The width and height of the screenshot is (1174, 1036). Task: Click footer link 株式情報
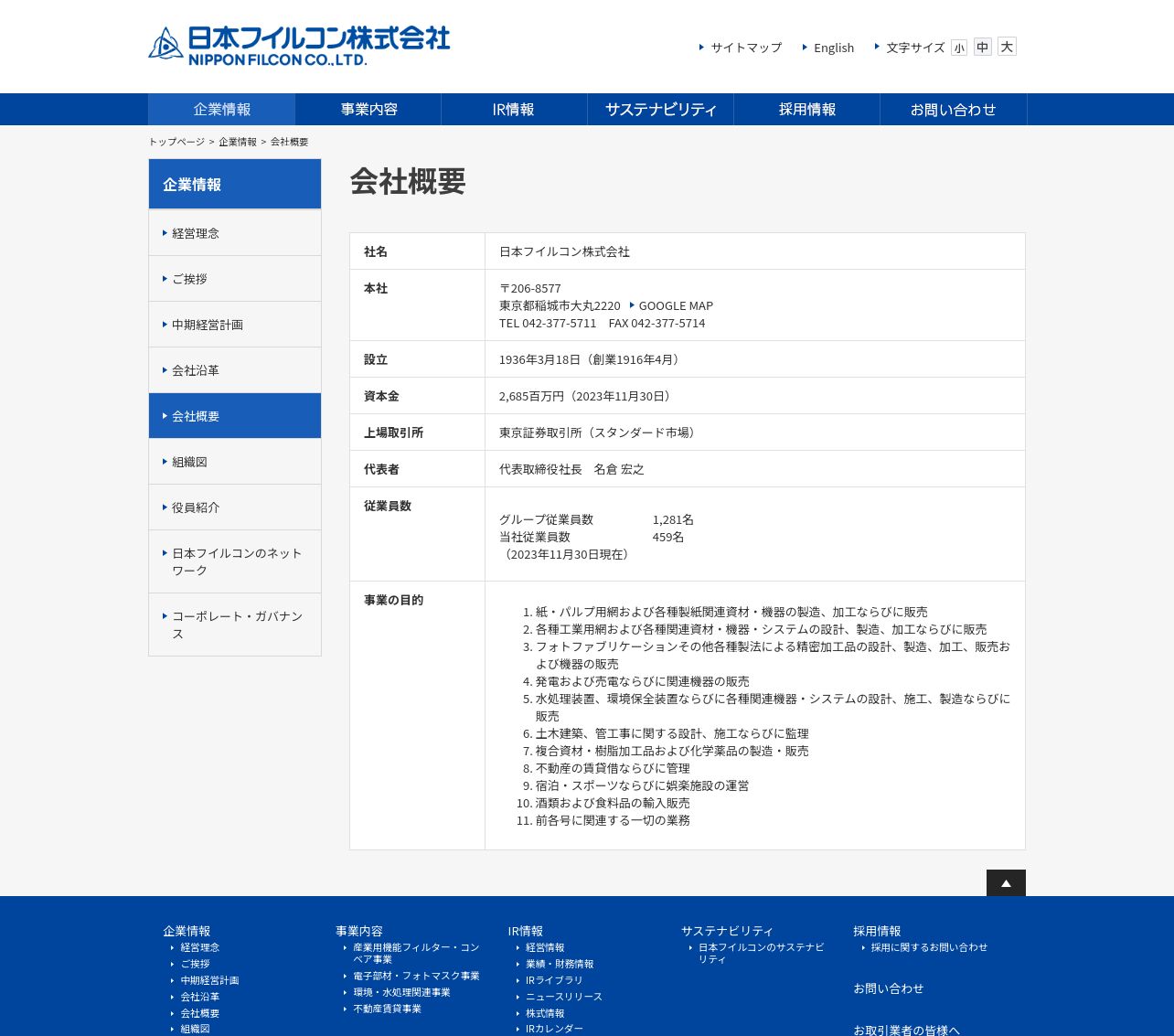click(545, 1013)
